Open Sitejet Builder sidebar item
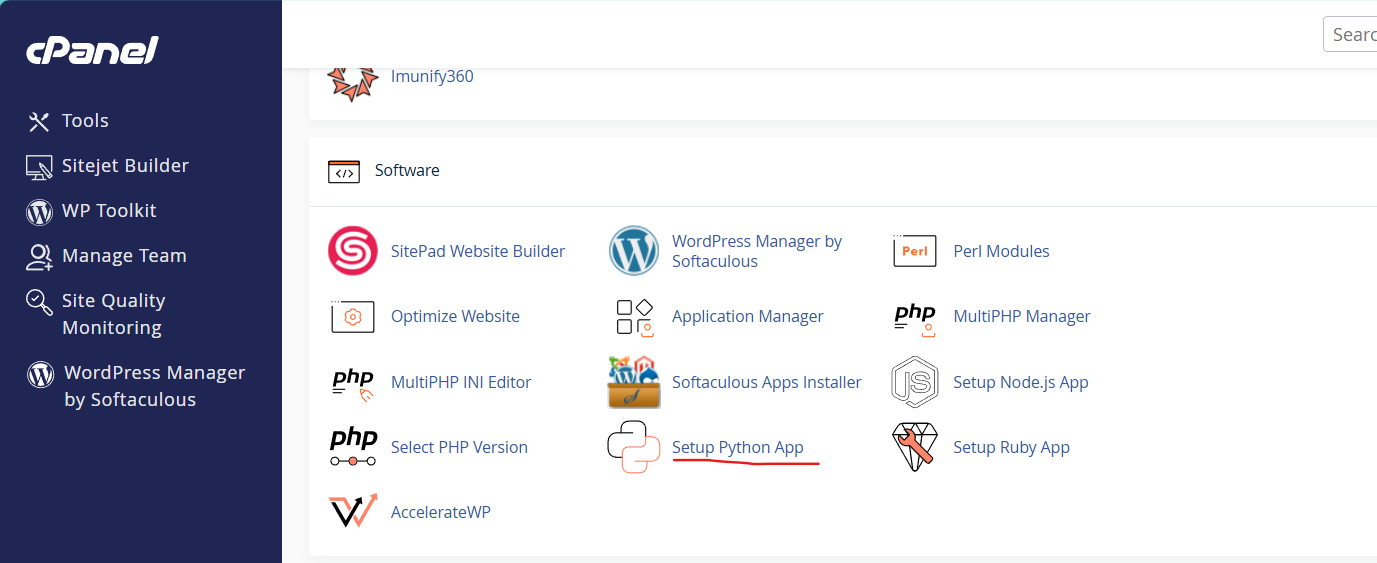The image size is (1377, 563). [125, 166]
